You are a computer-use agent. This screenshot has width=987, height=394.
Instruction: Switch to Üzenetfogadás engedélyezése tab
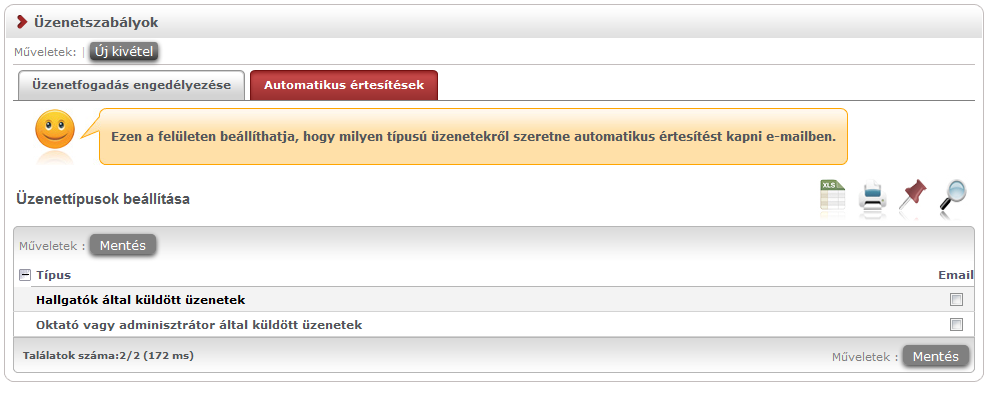coord(132,85)
